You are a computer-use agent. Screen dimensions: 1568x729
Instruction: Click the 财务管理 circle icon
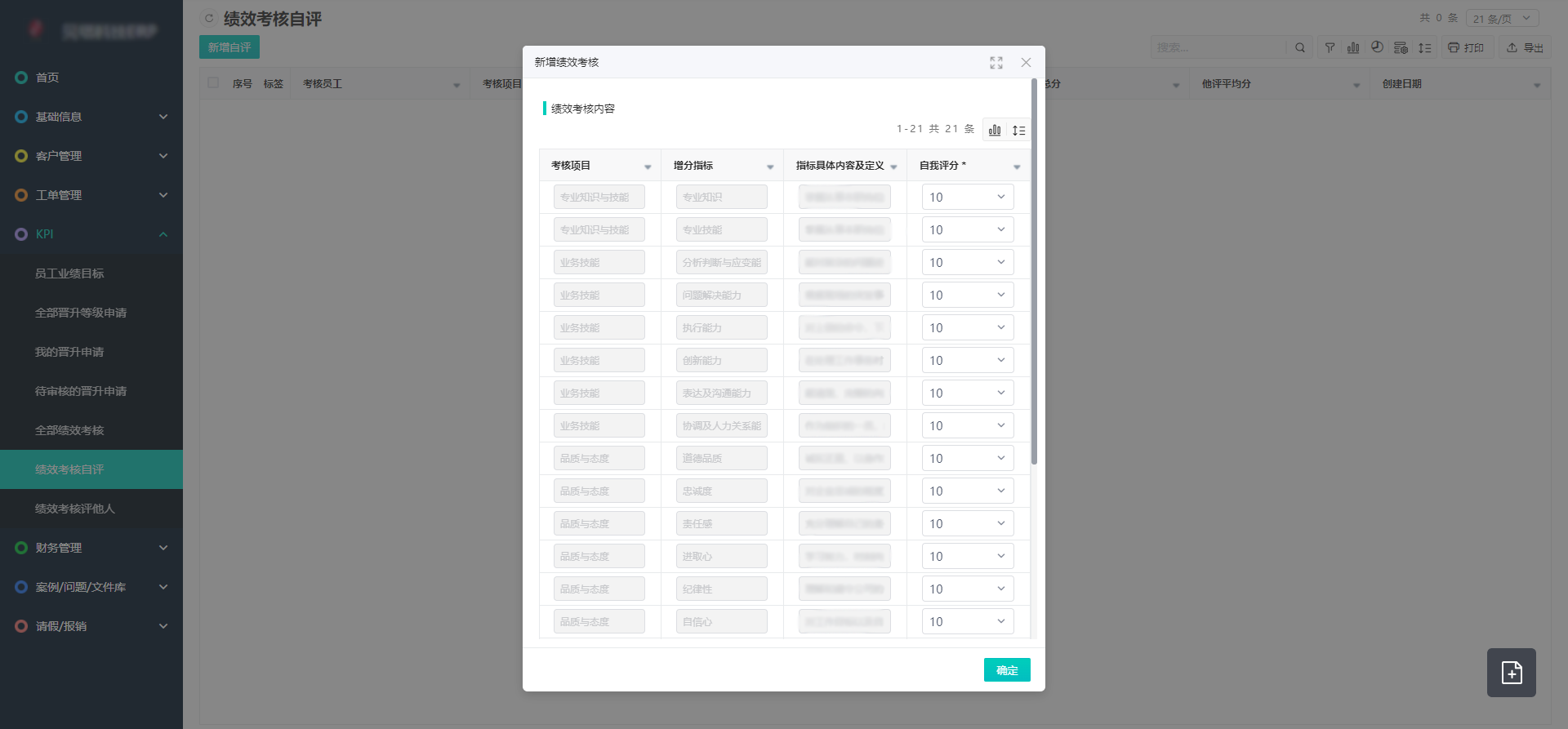(21, 548)
